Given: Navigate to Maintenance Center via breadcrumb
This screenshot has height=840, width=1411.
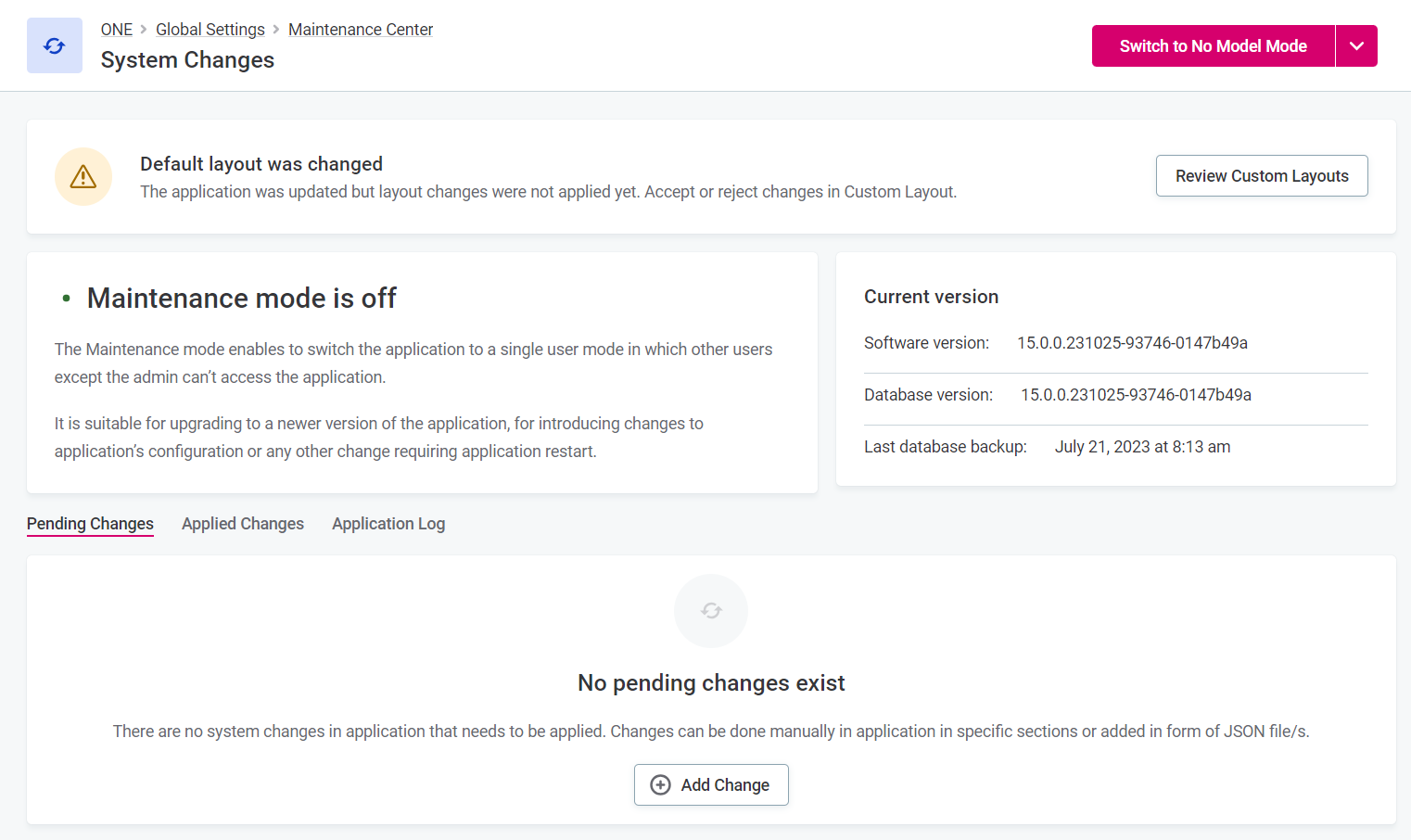Looking at the screenshot, I should click(360, 29).
